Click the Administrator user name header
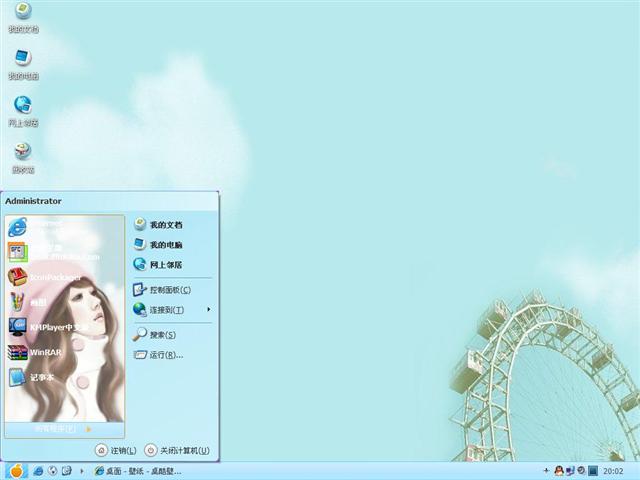This screenshot has width=640, height=480. pyautogui.click(x=33, y=201)
